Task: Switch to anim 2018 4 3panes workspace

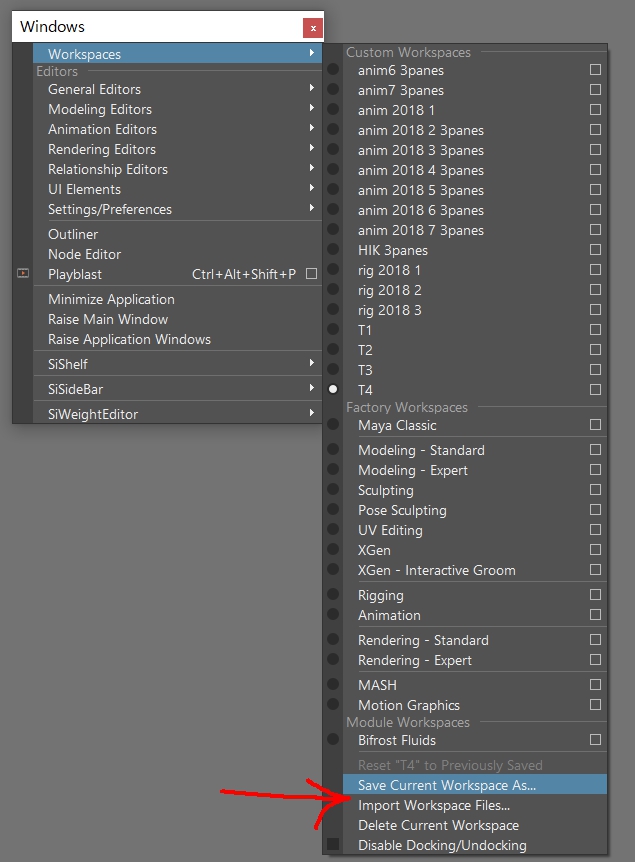Action: click(421, 170)
